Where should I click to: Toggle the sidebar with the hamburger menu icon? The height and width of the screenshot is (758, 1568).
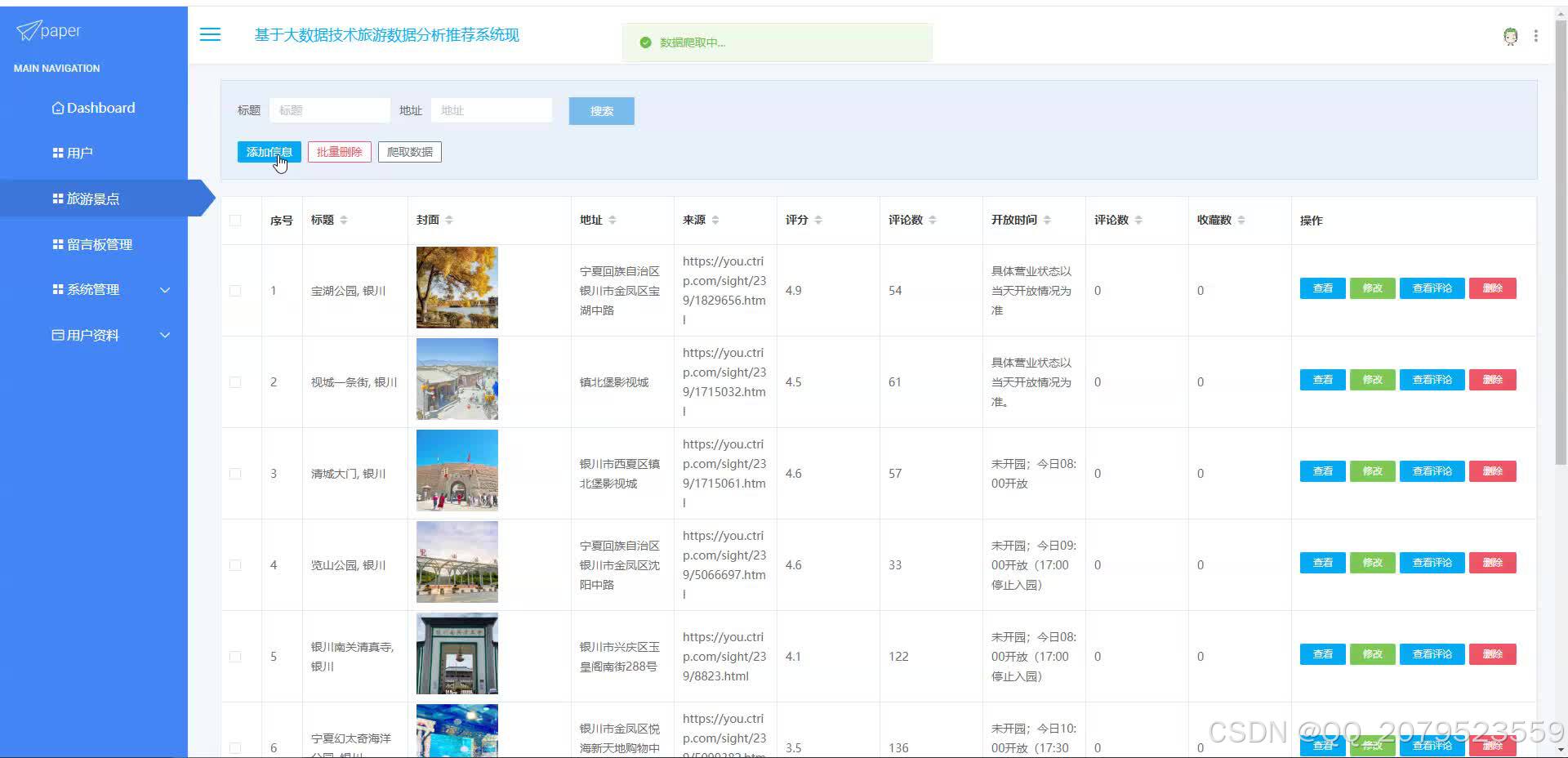210,34
